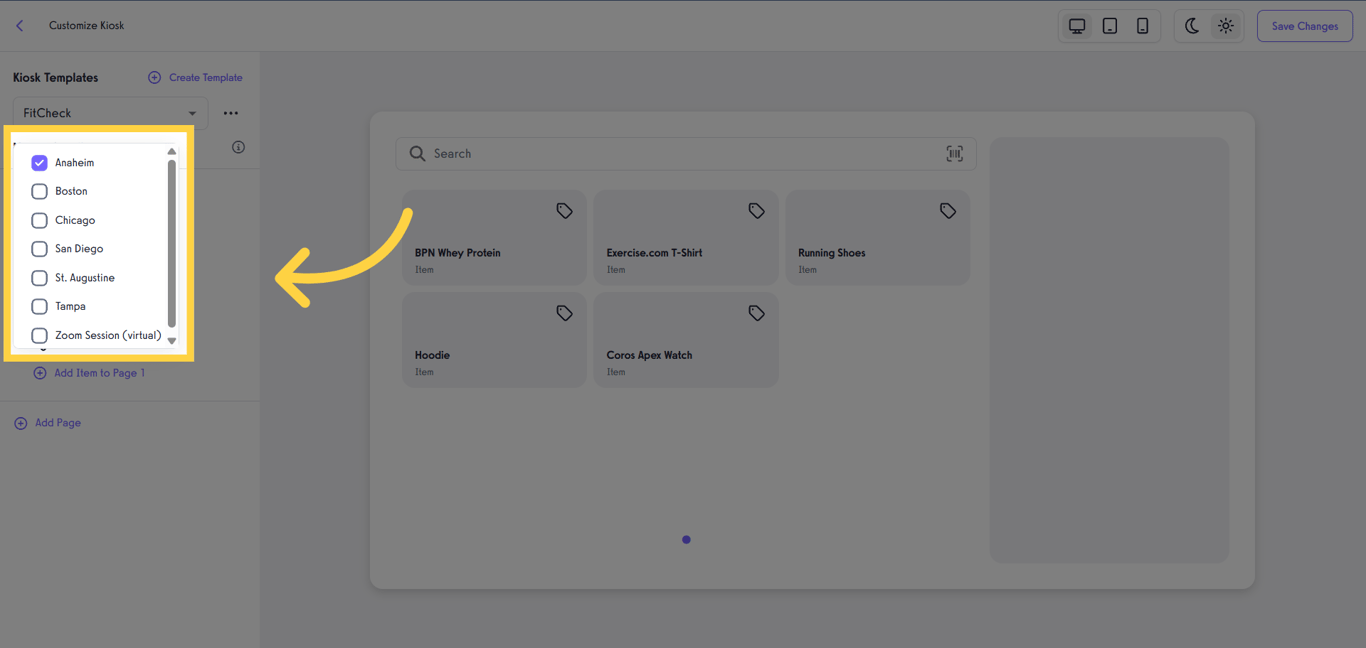The image size is (1366, 648).
Task: Click the info icon below Create Template
Action: [238, 146]
